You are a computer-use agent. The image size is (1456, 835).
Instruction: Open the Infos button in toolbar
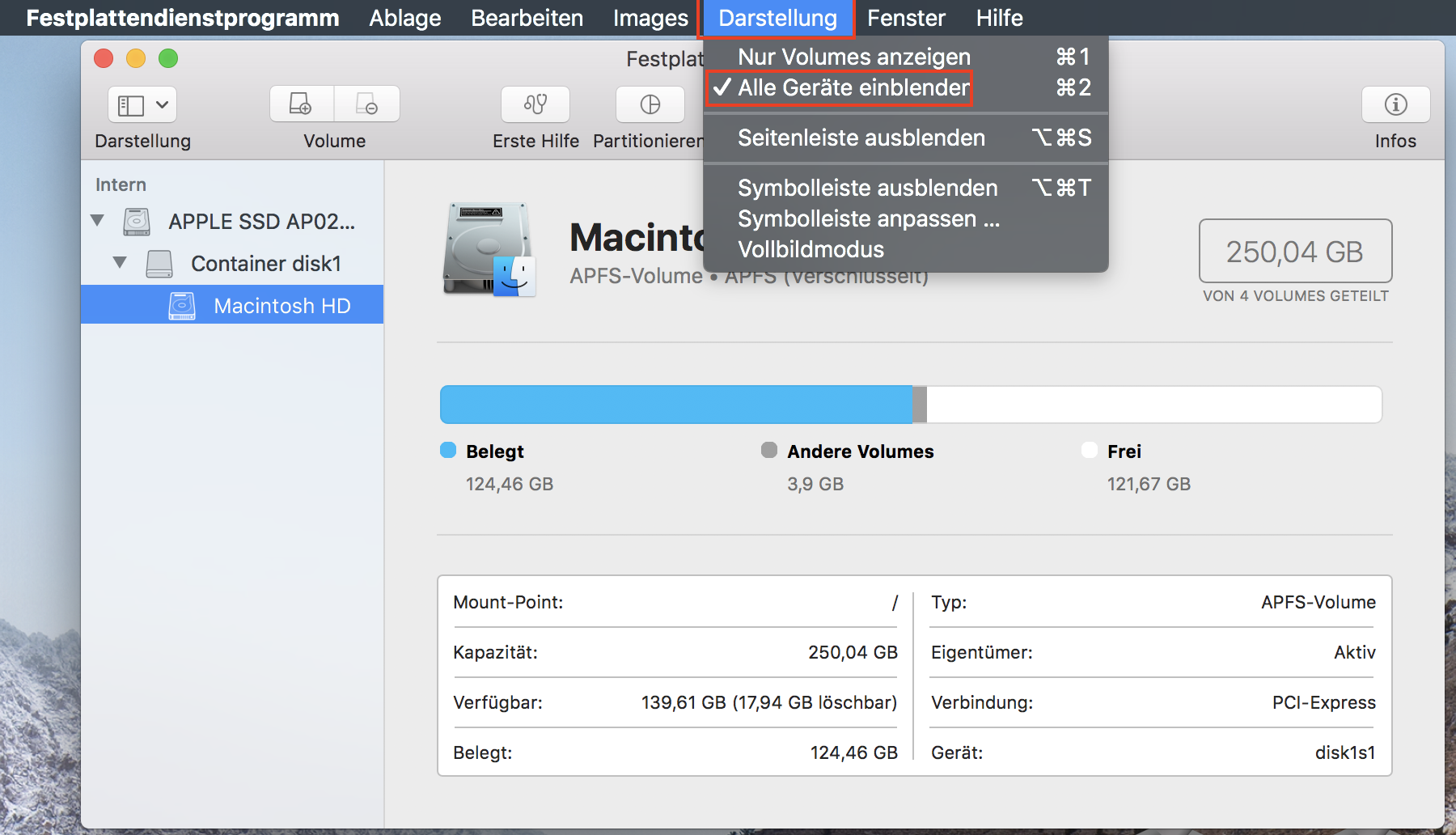pyautogui.click(x=1395, y=104)
